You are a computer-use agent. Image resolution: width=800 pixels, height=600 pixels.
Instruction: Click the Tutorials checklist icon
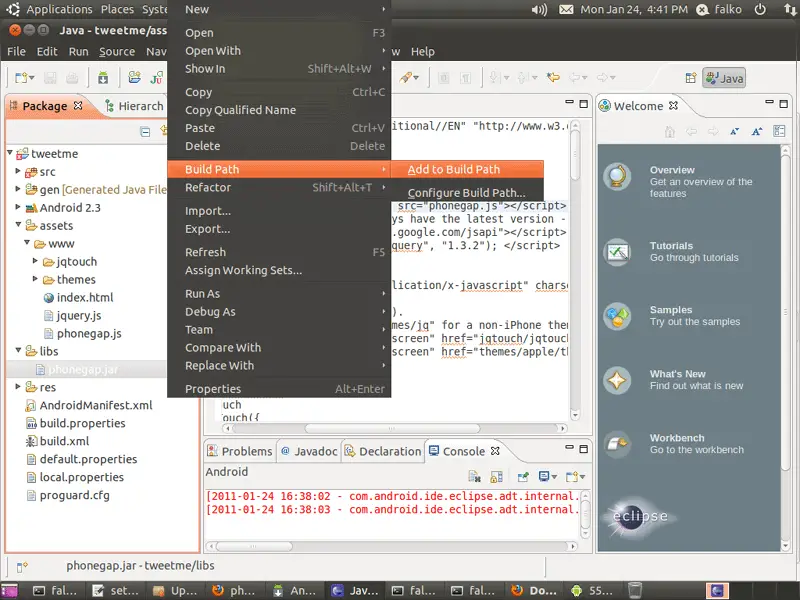point(617,252)
